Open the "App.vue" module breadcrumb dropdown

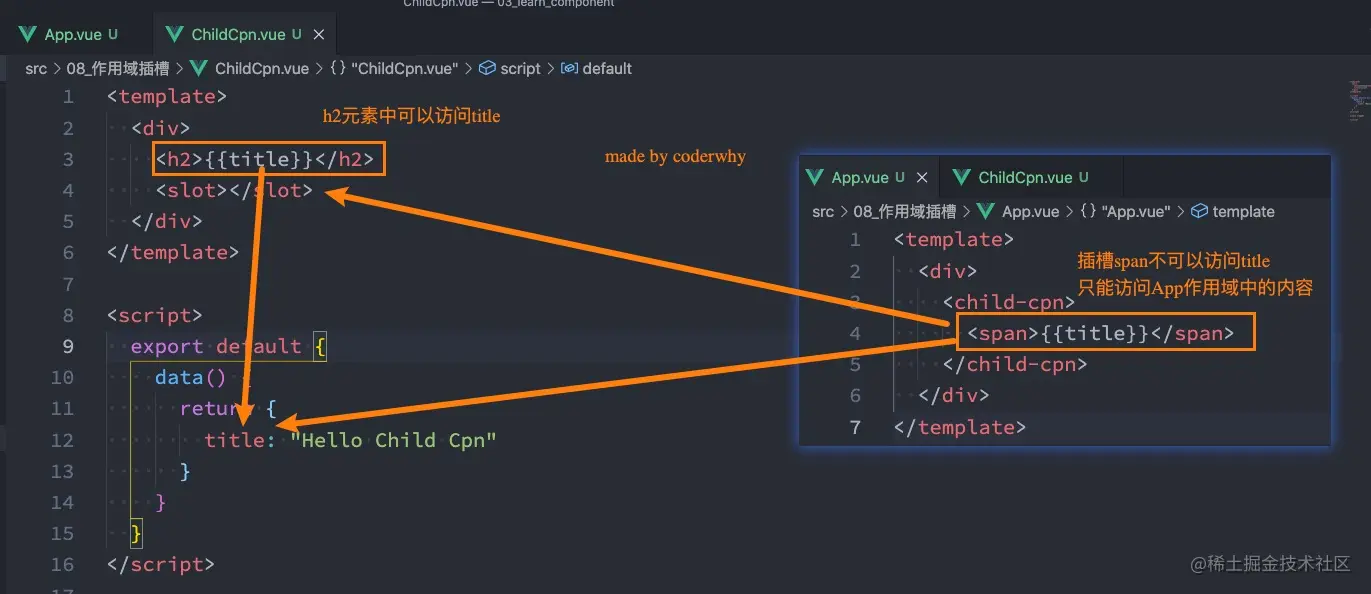click(1135, 211)
